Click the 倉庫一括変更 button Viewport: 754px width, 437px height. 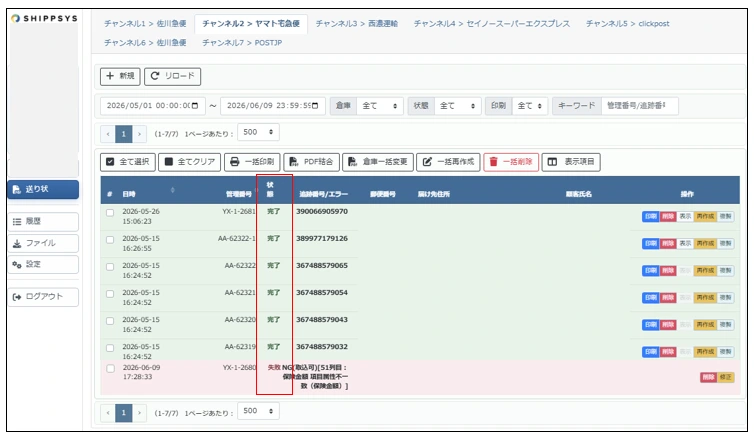click(x=378, y=162)
